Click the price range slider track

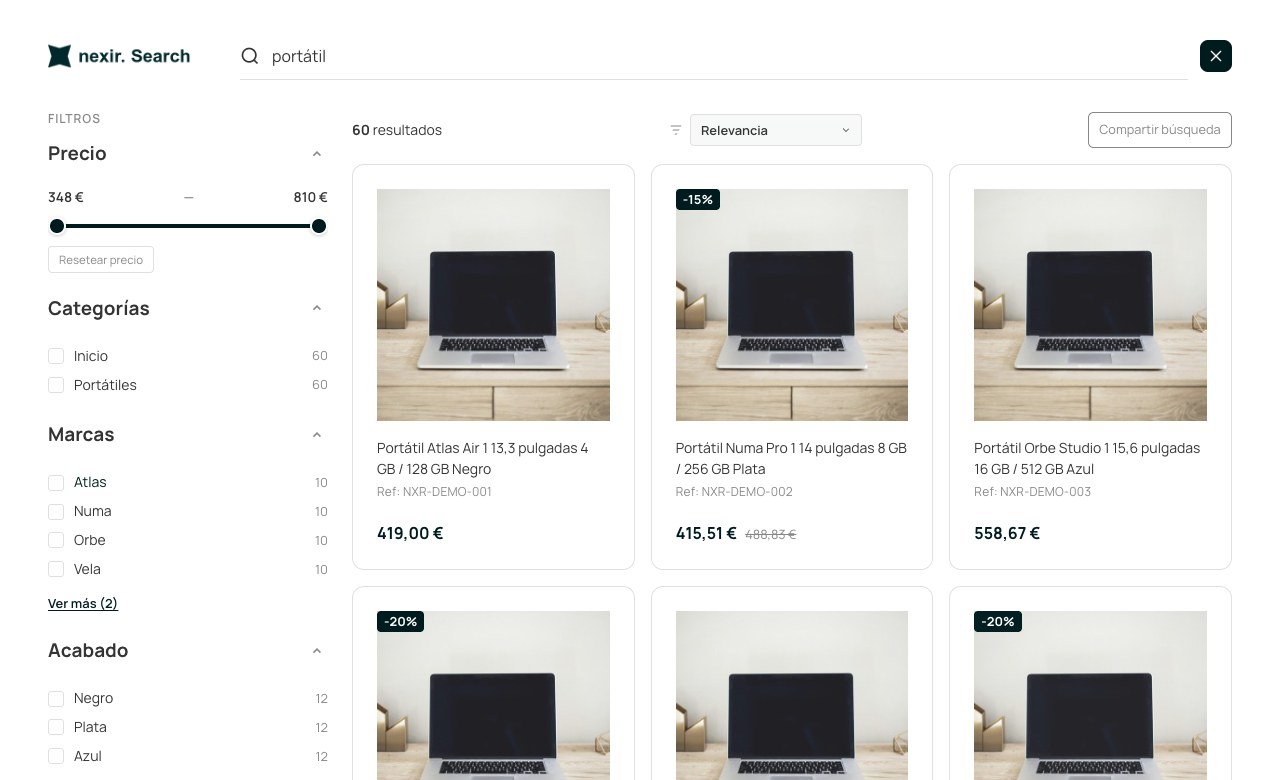pos(188,226)
